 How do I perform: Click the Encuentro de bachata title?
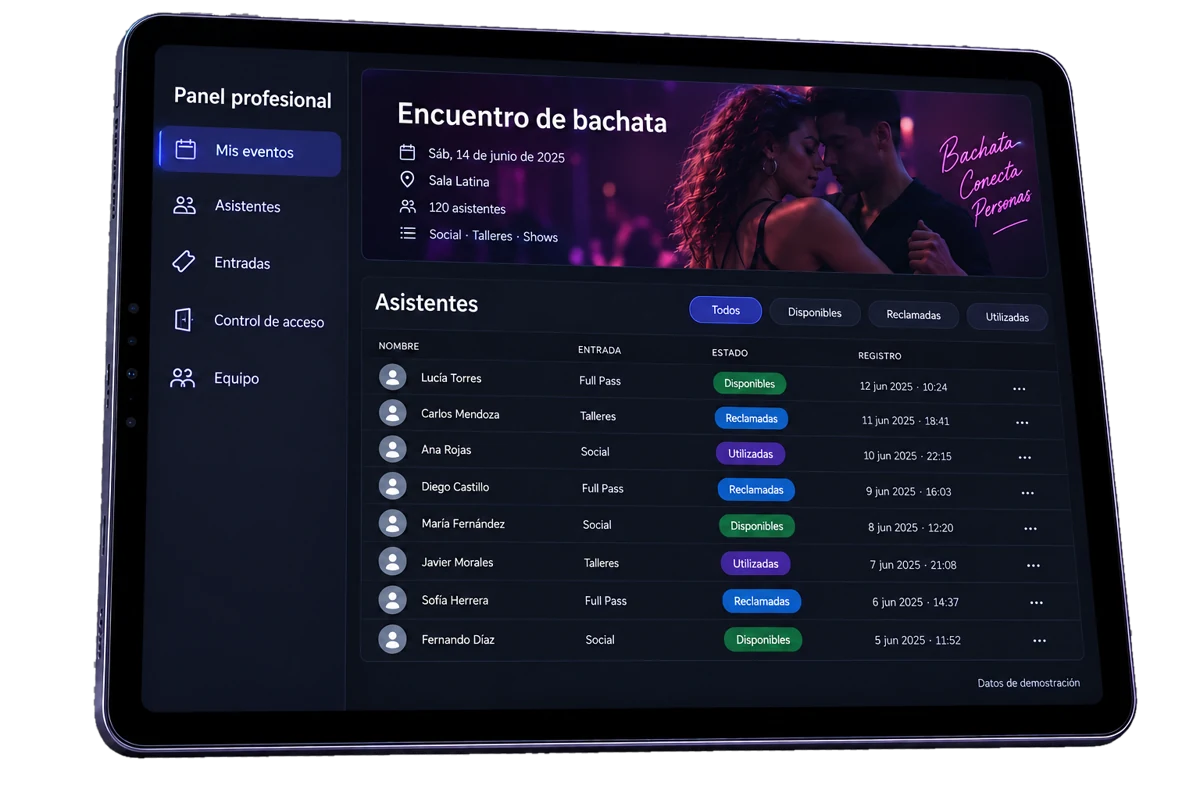pos(532,118)
